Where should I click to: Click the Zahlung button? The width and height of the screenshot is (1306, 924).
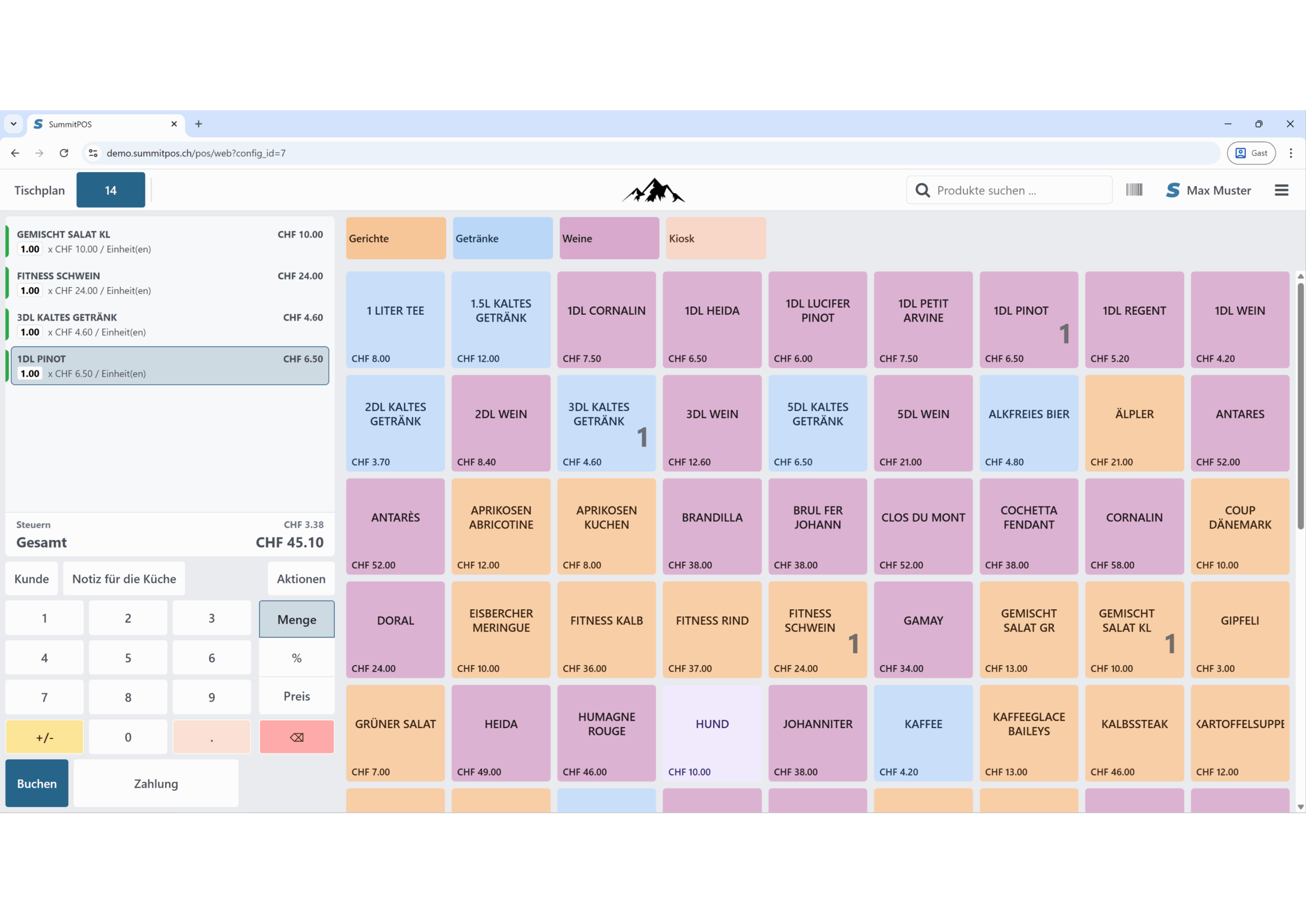(x=156, y=784)
